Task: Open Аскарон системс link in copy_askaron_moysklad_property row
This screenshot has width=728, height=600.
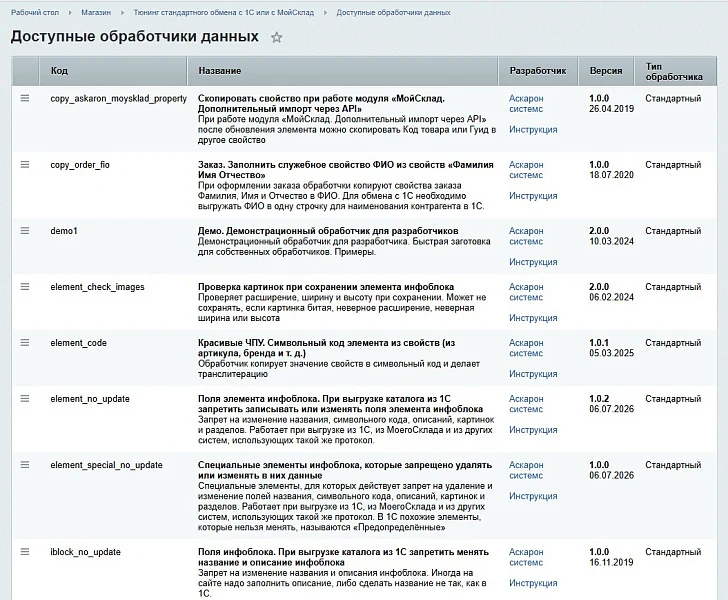Action: coord(526,104)
